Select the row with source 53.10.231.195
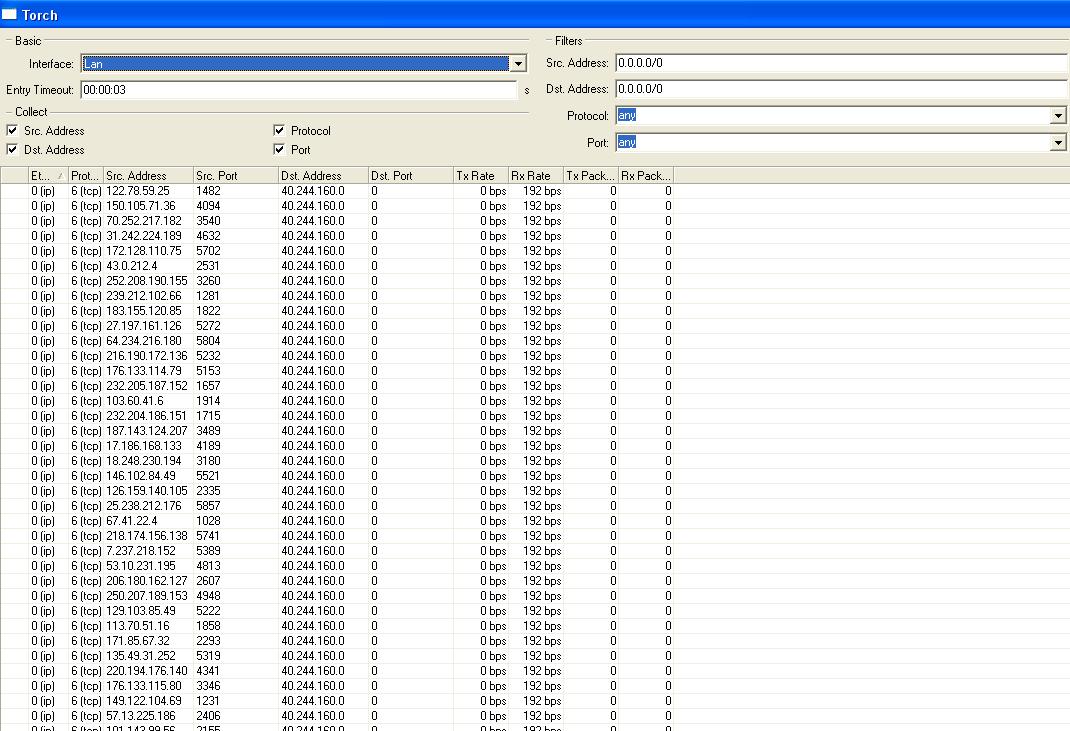The width and height of the screenshot is (1070, 731). [337, 567]
